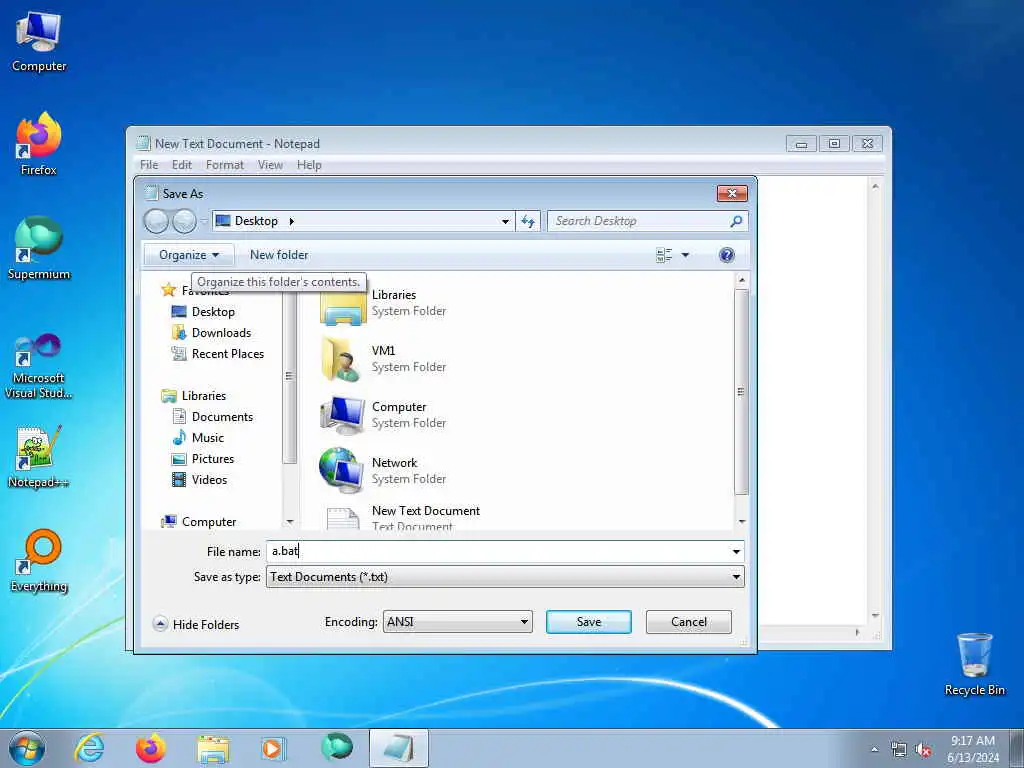Select Libraries in the navigation pane
1024x768 pixels.
193,396
